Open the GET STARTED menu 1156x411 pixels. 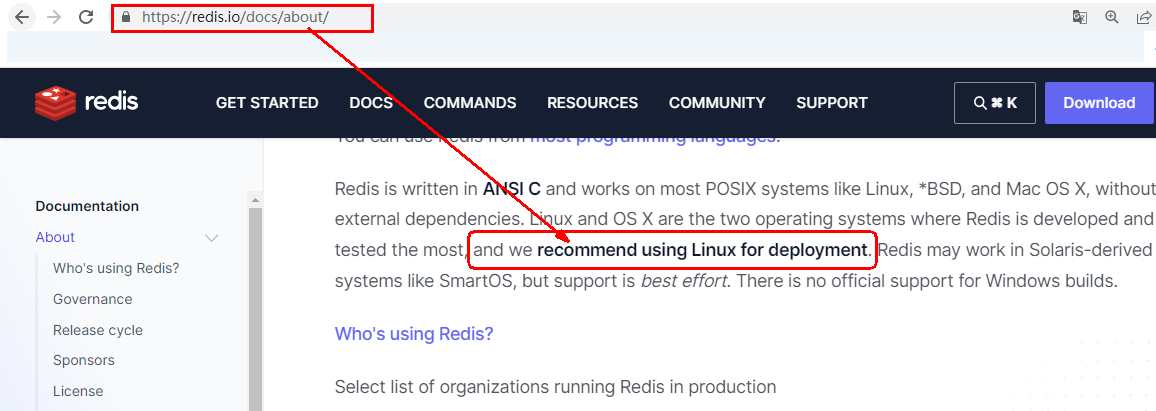coord(267,103)
